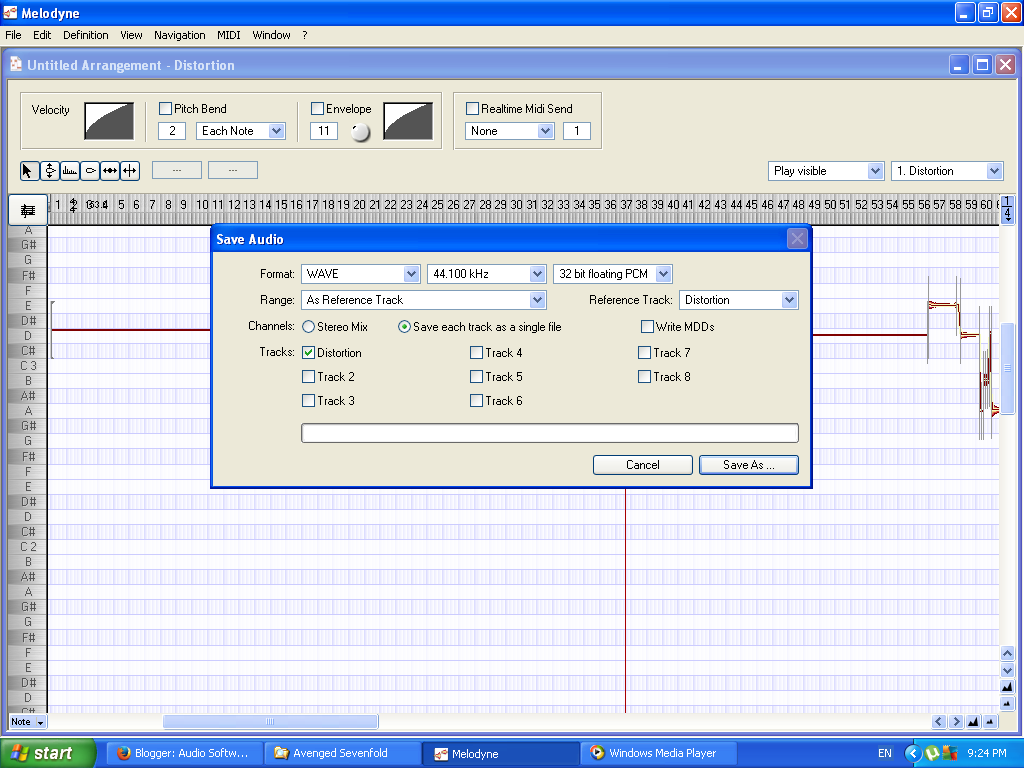Viewport: 1024px width, 768px height.
Task: Select the edit pitch tool
Action: point(50,171)
